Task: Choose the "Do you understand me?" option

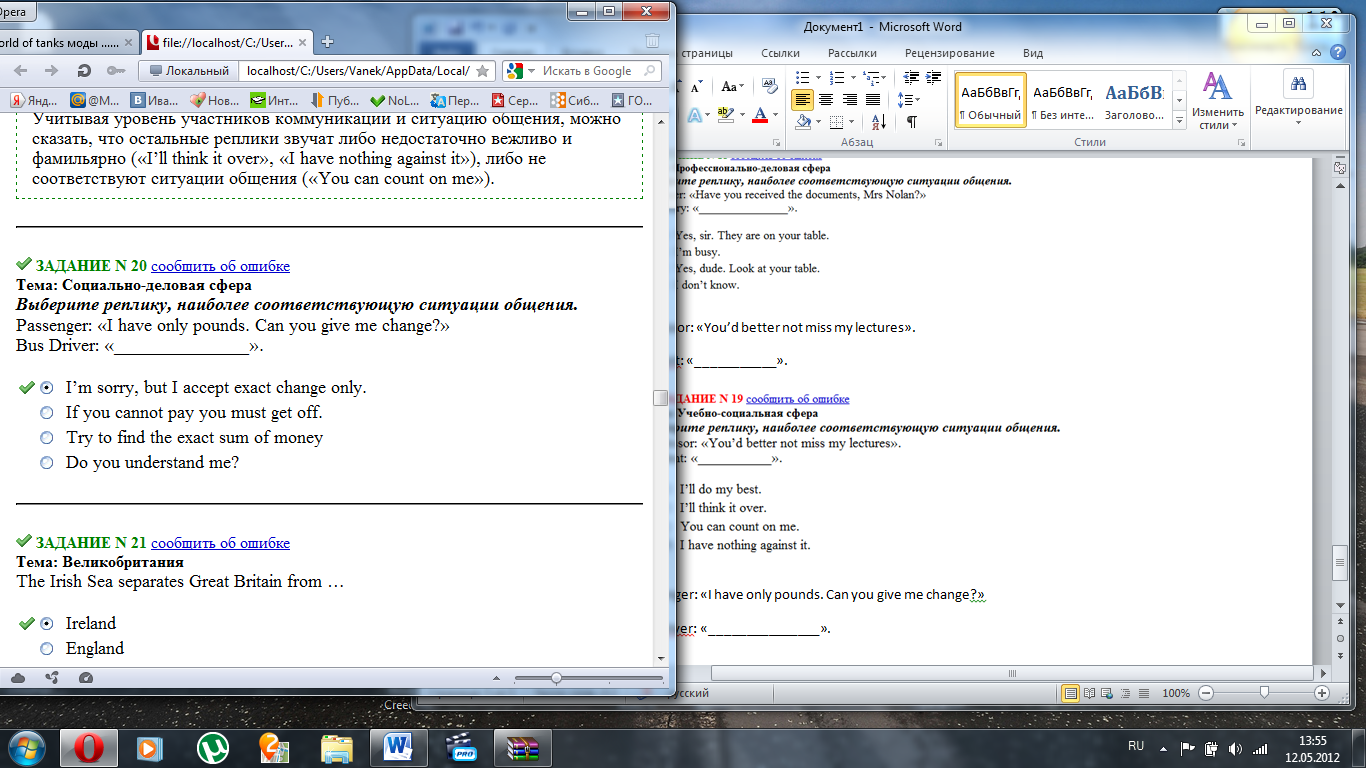Action: [x=46, y=462]
